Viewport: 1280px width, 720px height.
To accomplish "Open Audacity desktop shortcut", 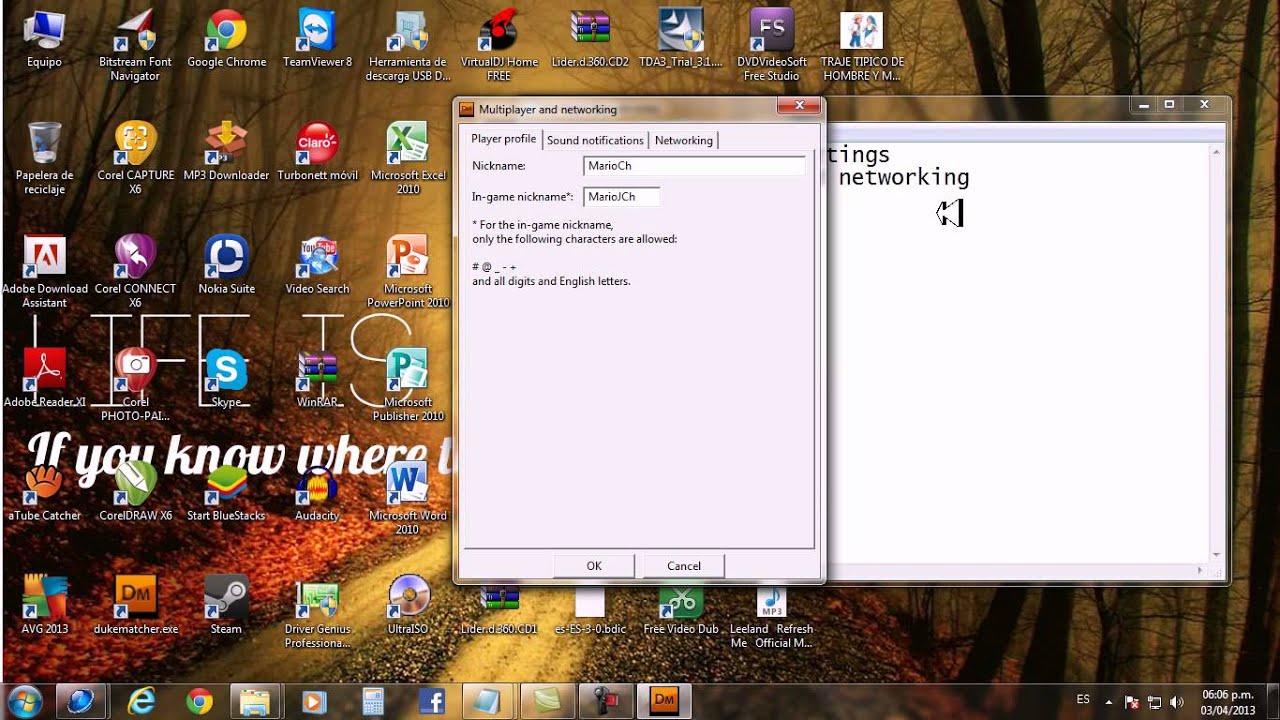I will tap(317, 492).
